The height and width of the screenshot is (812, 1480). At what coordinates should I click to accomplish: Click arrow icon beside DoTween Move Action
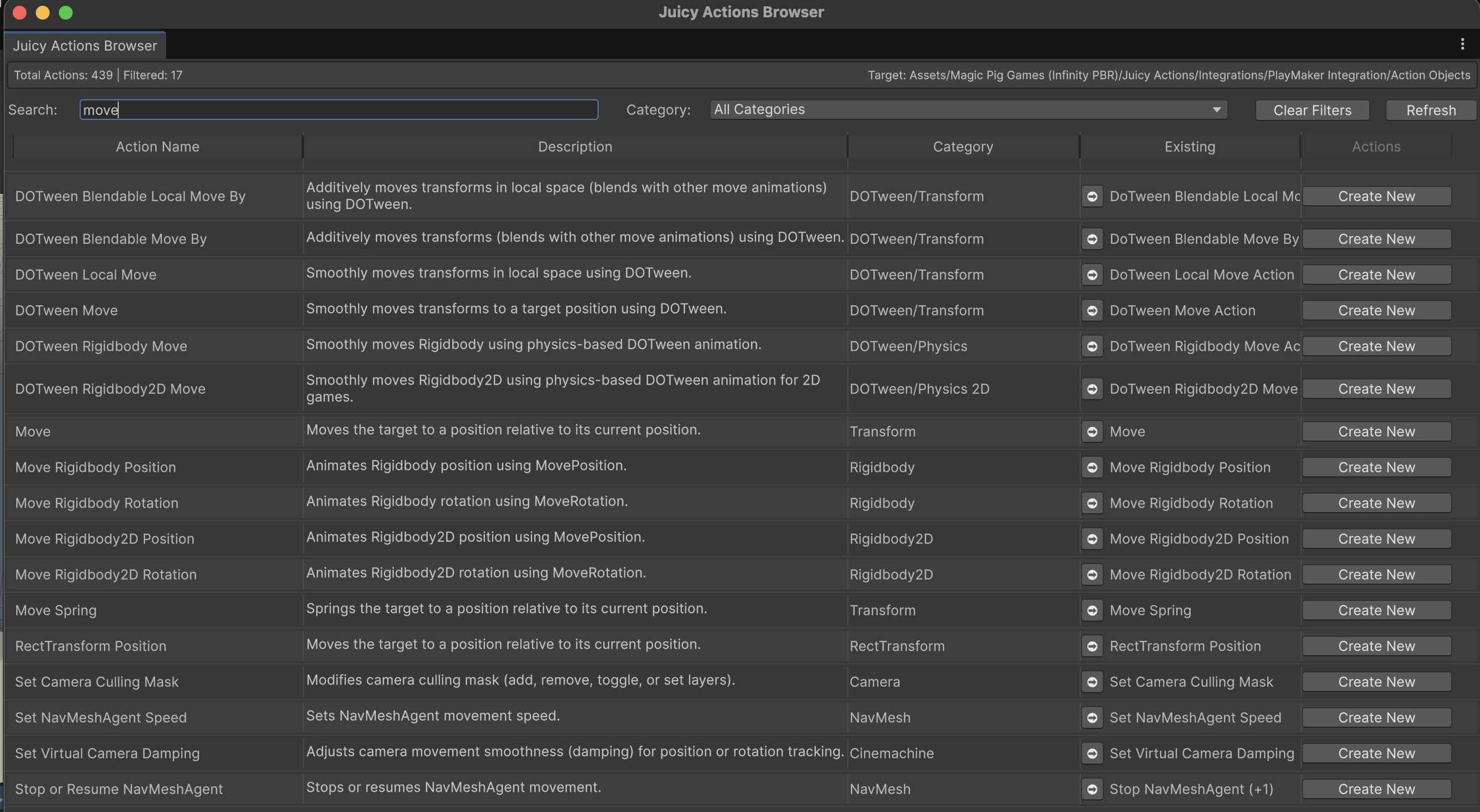[x=1092, y=311]
